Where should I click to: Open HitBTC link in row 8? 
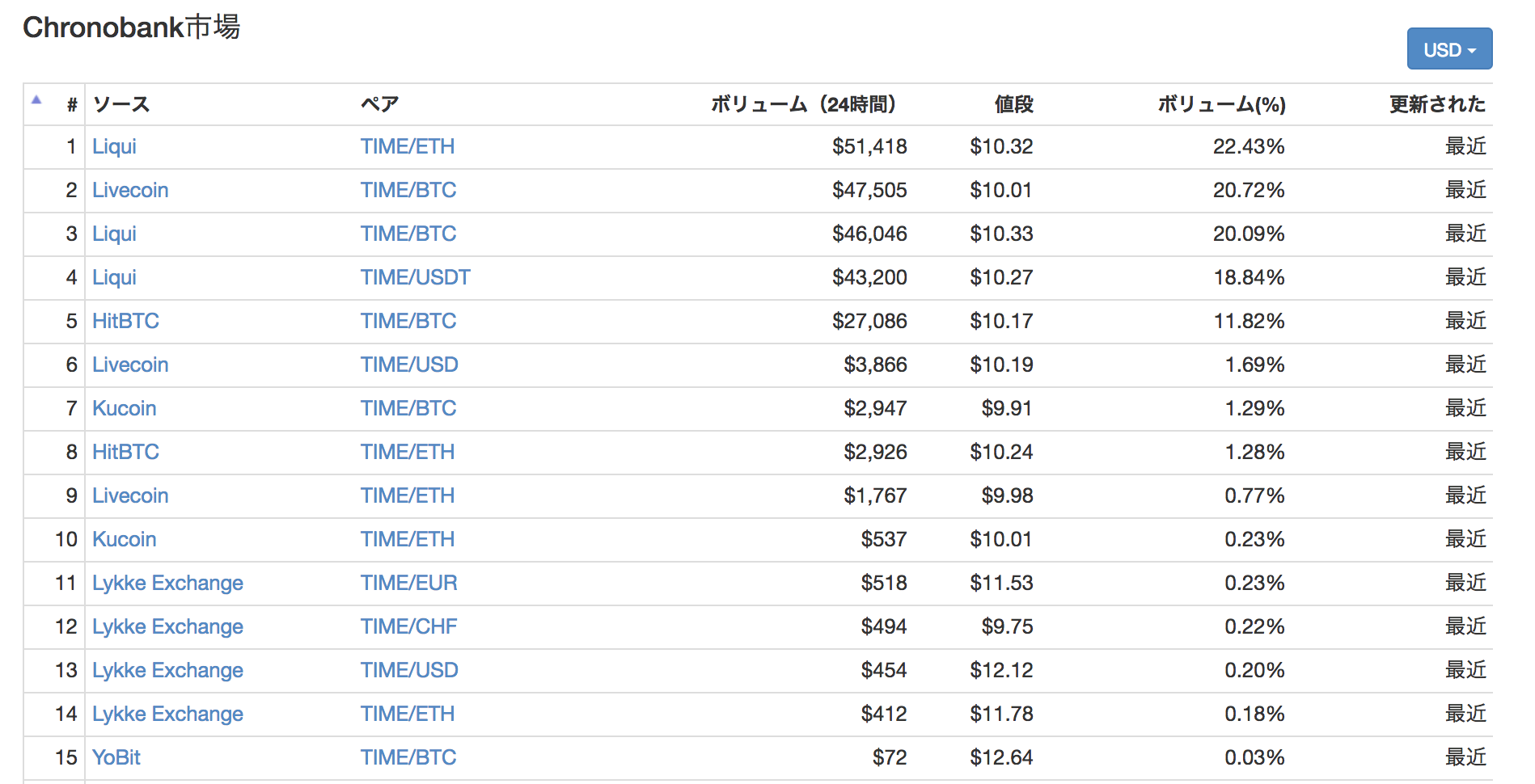point(125,452)
